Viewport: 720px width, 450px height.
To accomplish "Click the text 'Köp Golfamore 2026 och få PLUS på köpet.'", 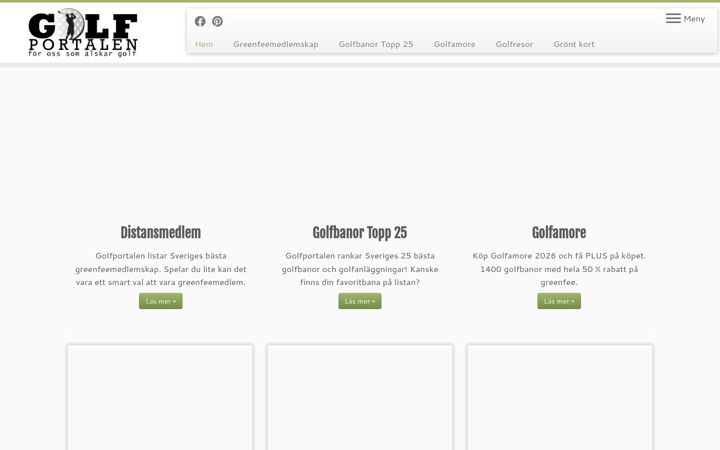I will 559,256.
